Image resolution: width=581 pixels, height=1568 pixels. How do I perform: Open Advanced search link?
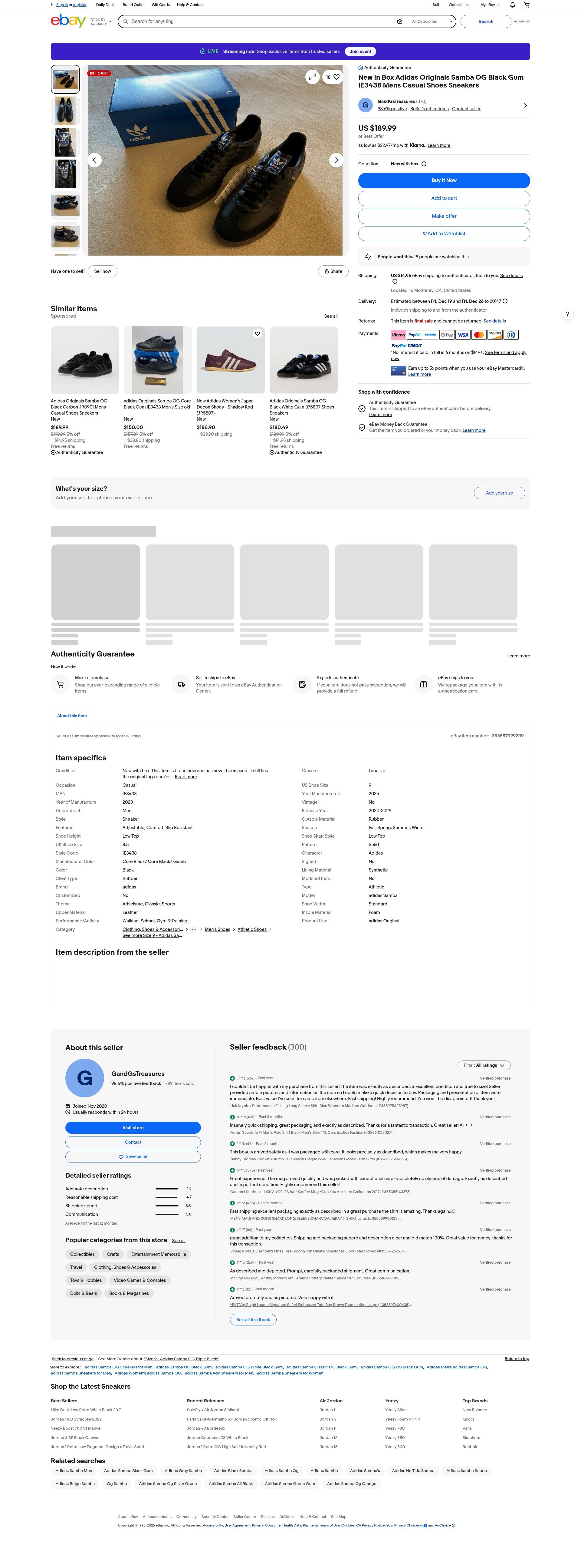click(522, 21)
